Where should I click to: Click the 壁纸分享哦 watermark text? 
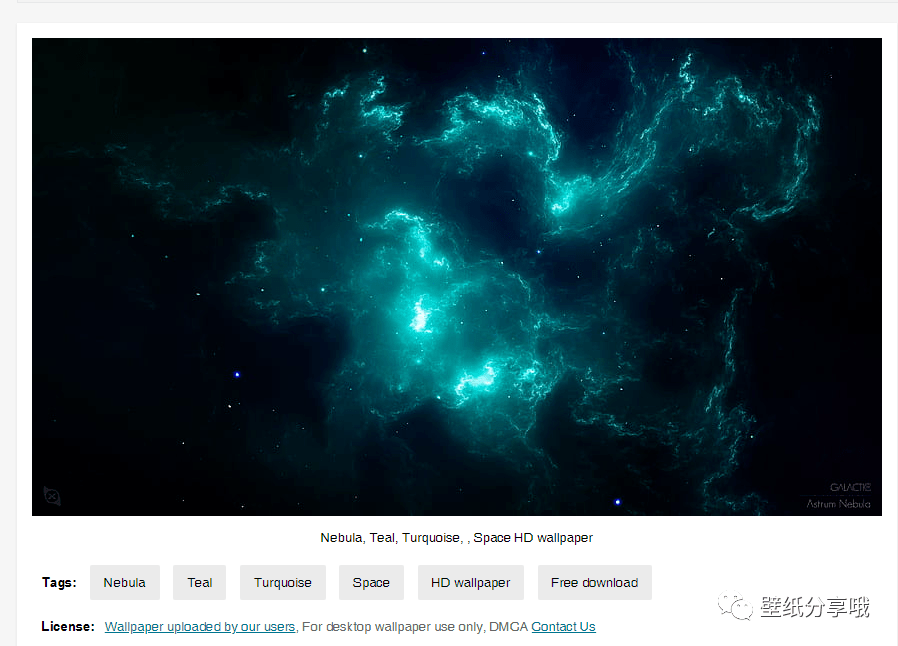coord(815,607)
